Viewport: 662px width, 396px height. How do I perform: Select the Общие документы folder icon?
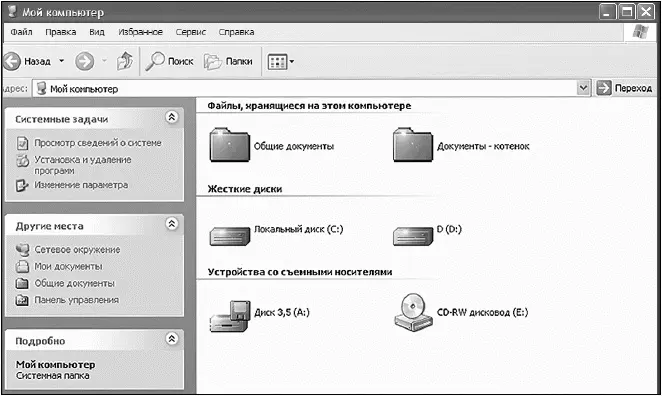[x=230, y=145]
